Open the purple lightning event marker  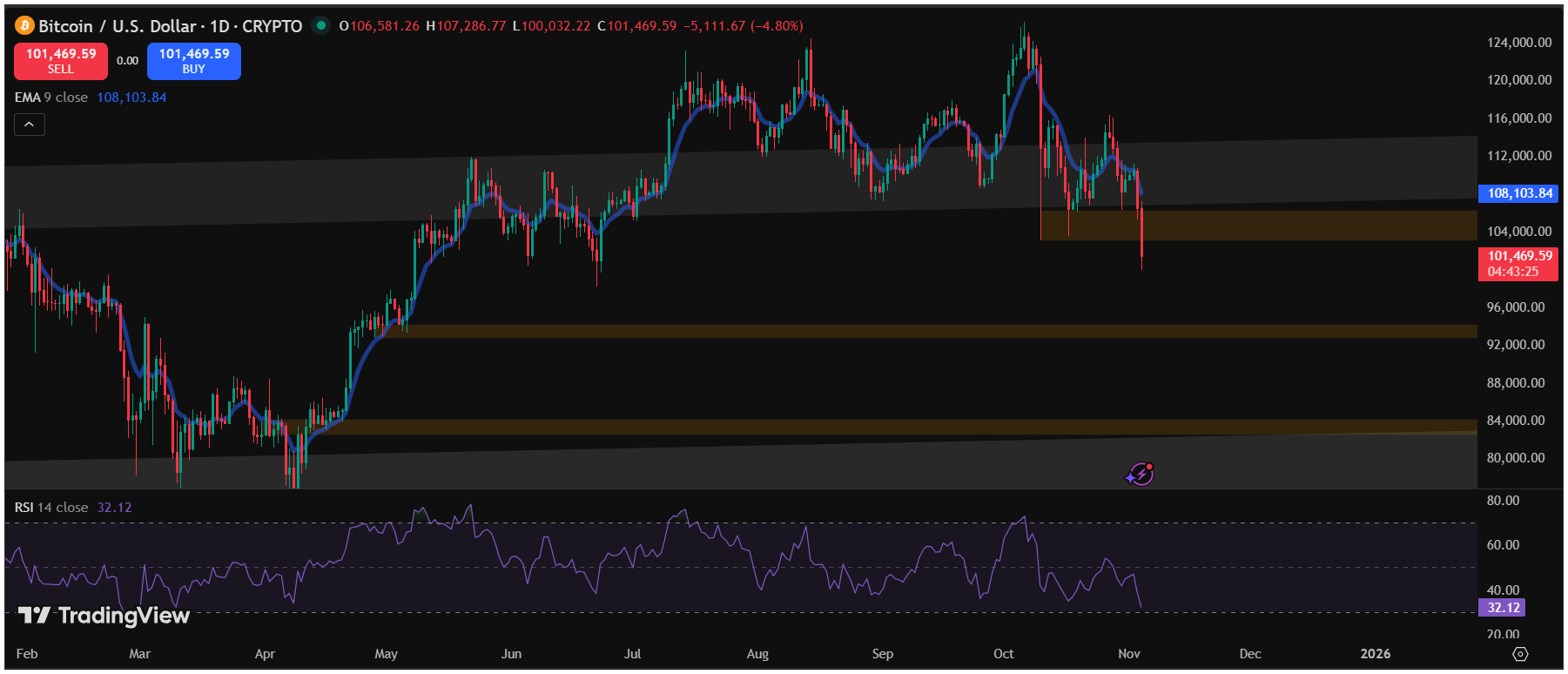(x=1140, y=475)
